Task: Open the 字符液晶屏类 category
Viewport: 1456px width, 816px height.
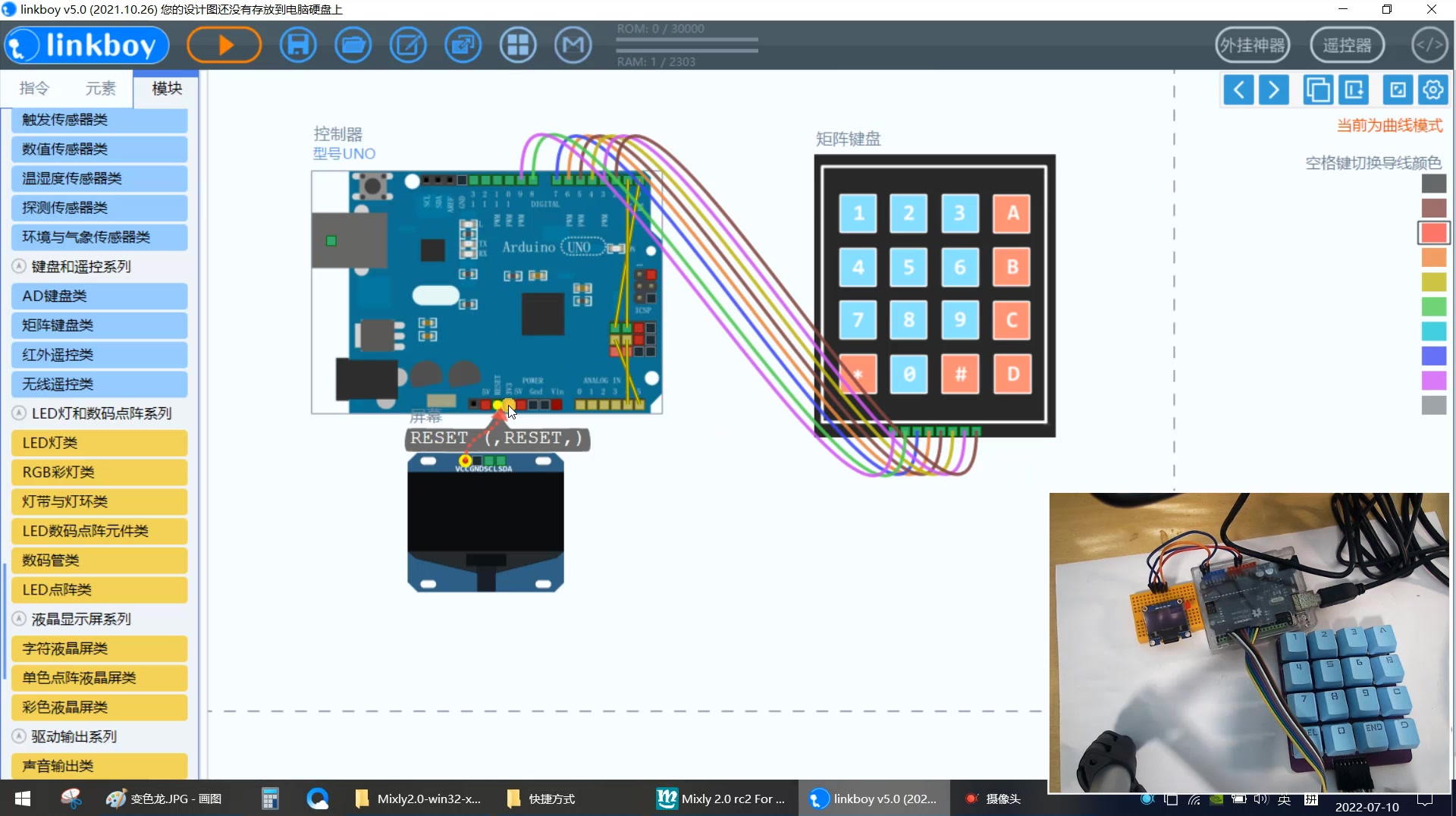Action: [x=99, y=649]
